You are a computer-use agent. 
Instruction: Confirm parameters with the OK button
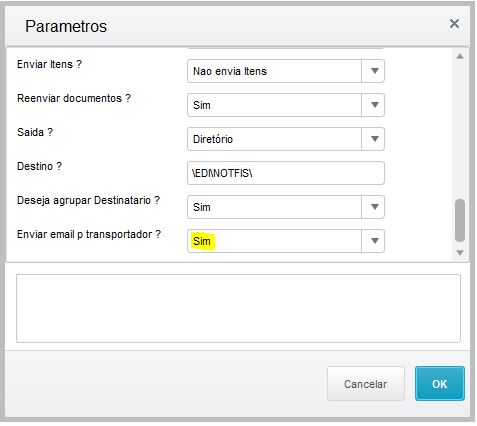click(x=440, y=384)
